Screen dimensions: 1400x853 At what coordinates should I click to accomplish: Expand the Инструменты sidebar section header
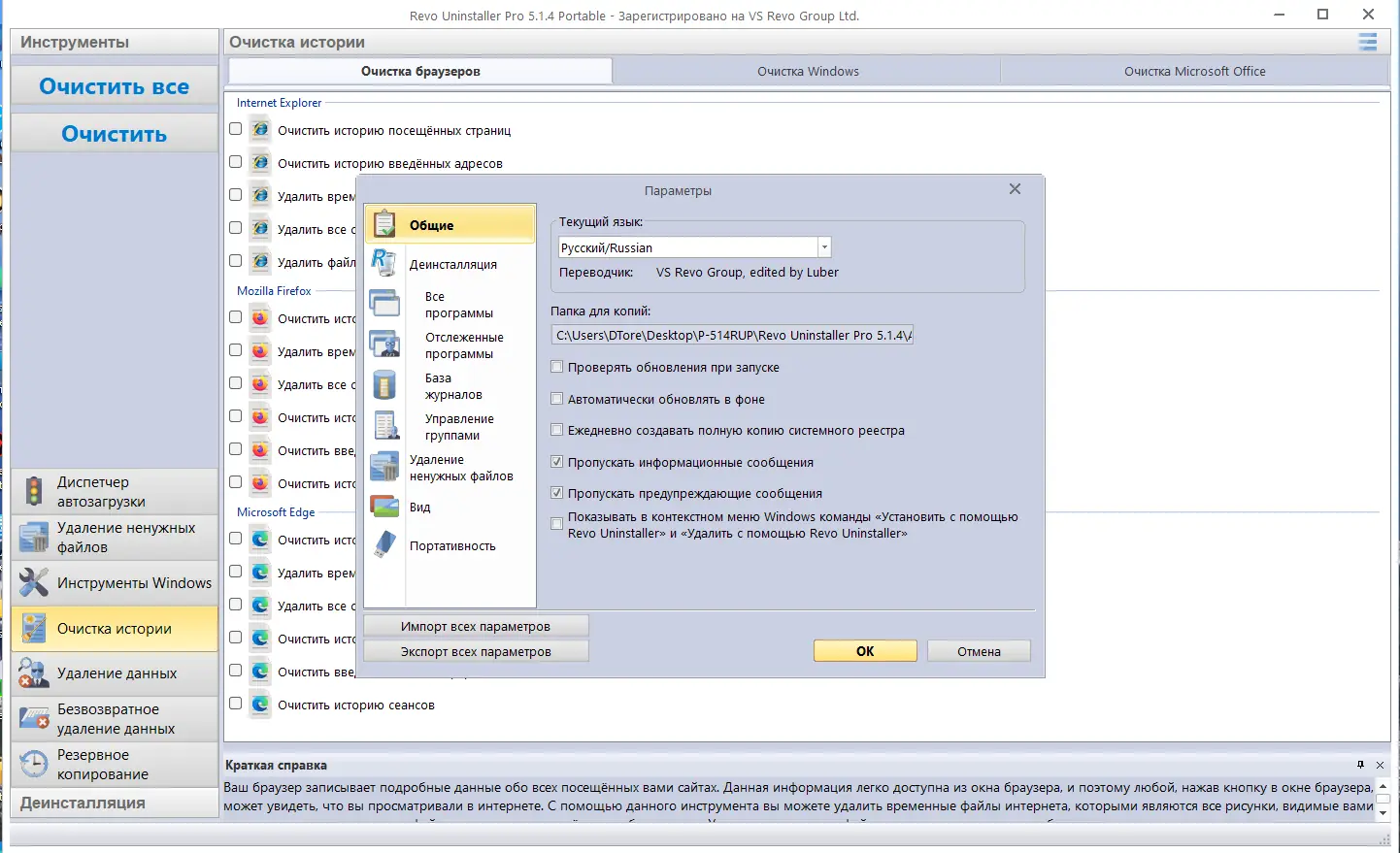point(115,42)
